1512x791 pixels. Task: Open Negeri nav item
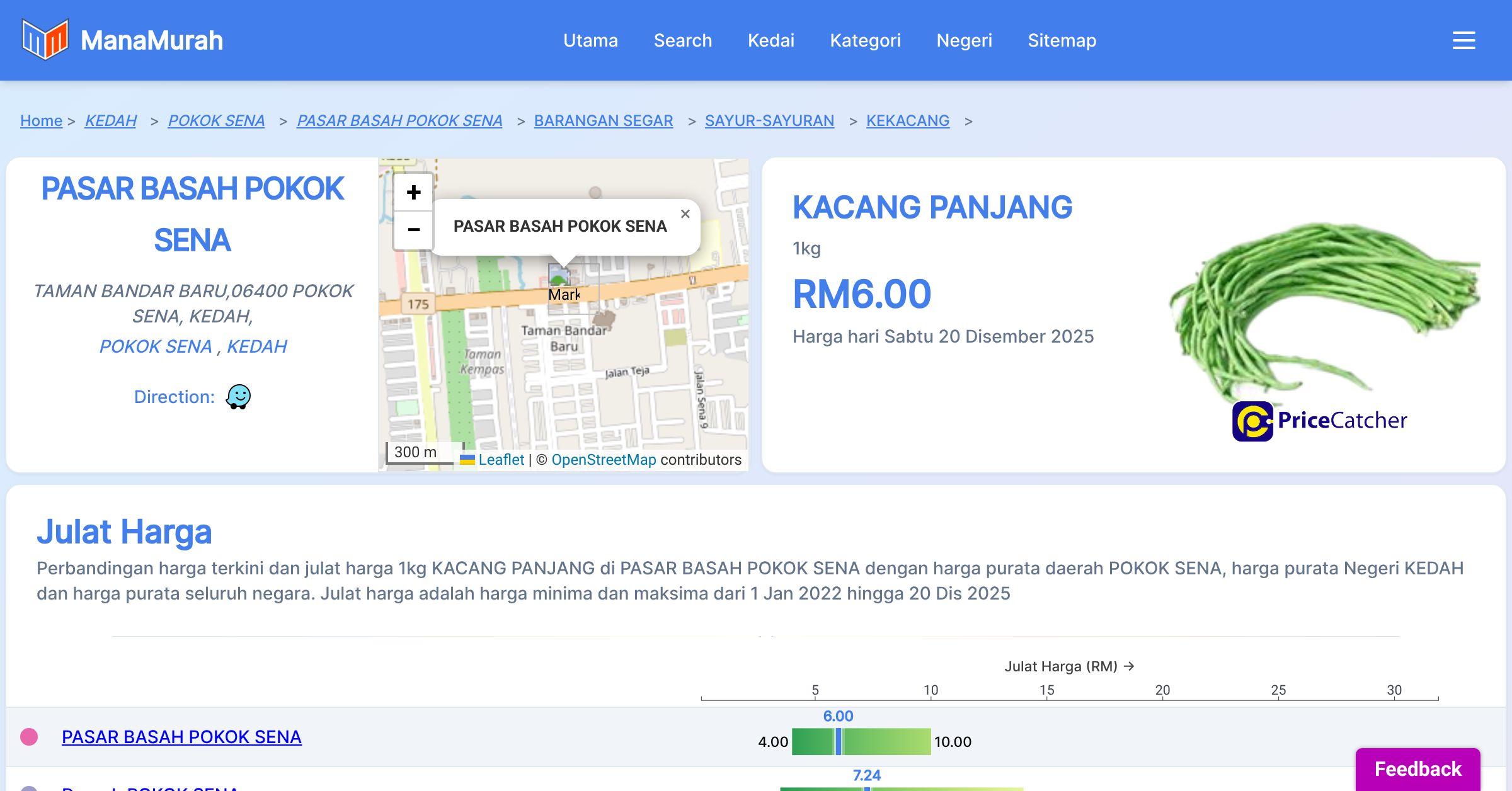(x=964, y=40)
